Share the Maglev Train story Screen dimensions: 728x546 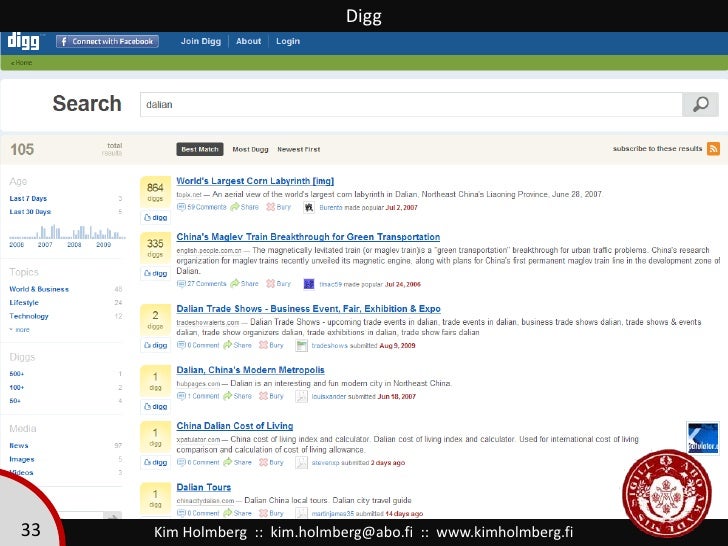pos(245,284)
